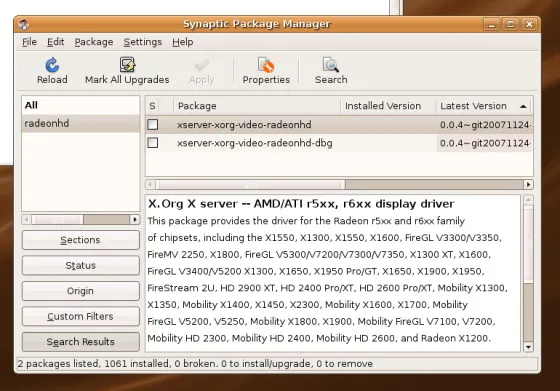Toggle the xserver-xorg-video-radeonhd-dbg status checkbox

(153, 143)
